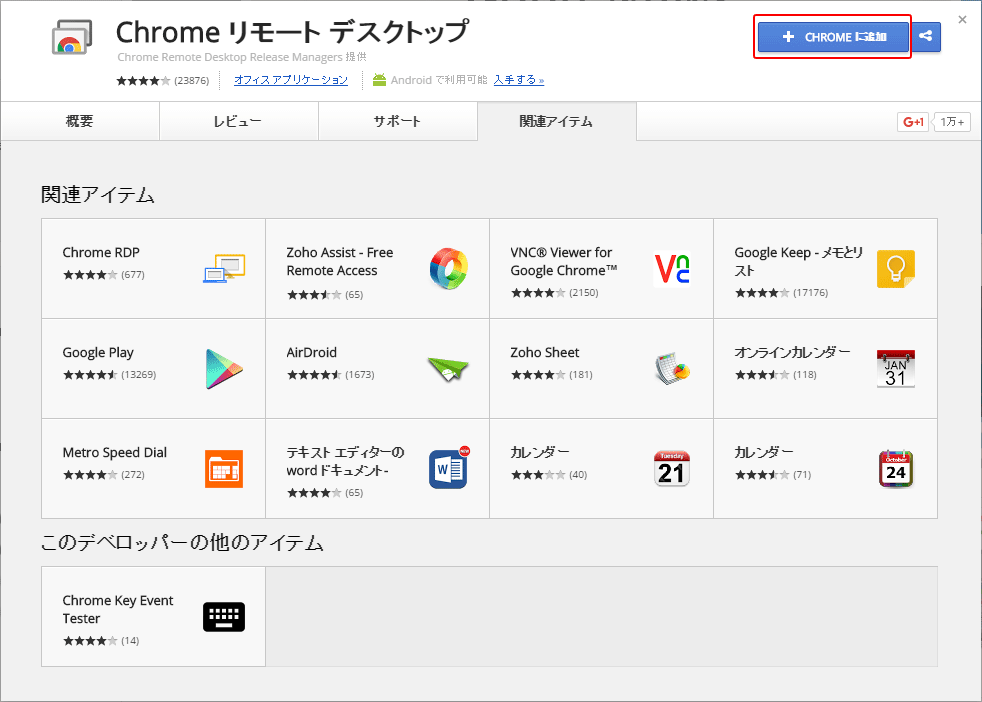Click the star rating with 23876 reviews
Screen dimensions: 982x702
pos(162,80)
